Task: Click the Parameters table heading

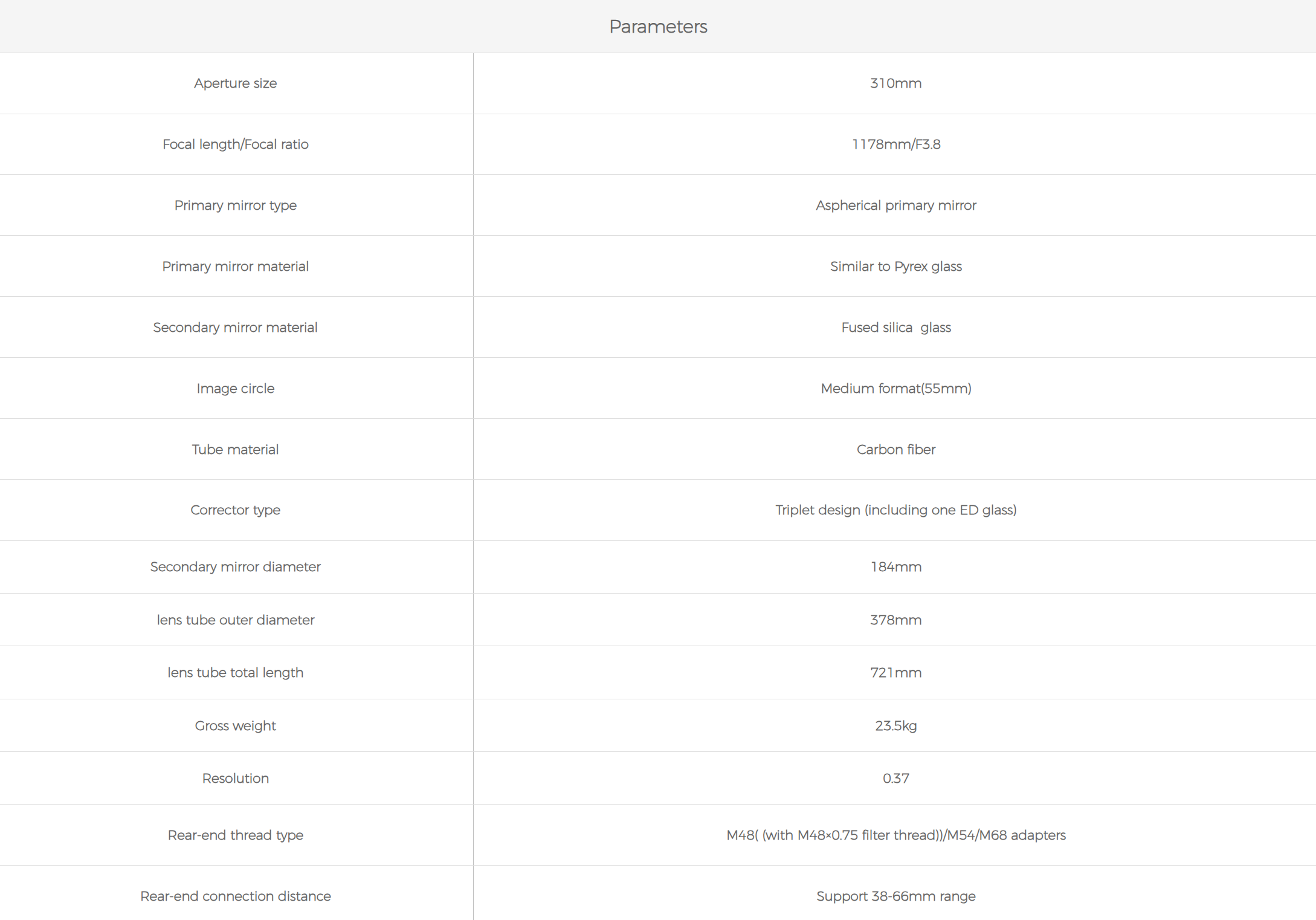Action: [x=658, y=27]
